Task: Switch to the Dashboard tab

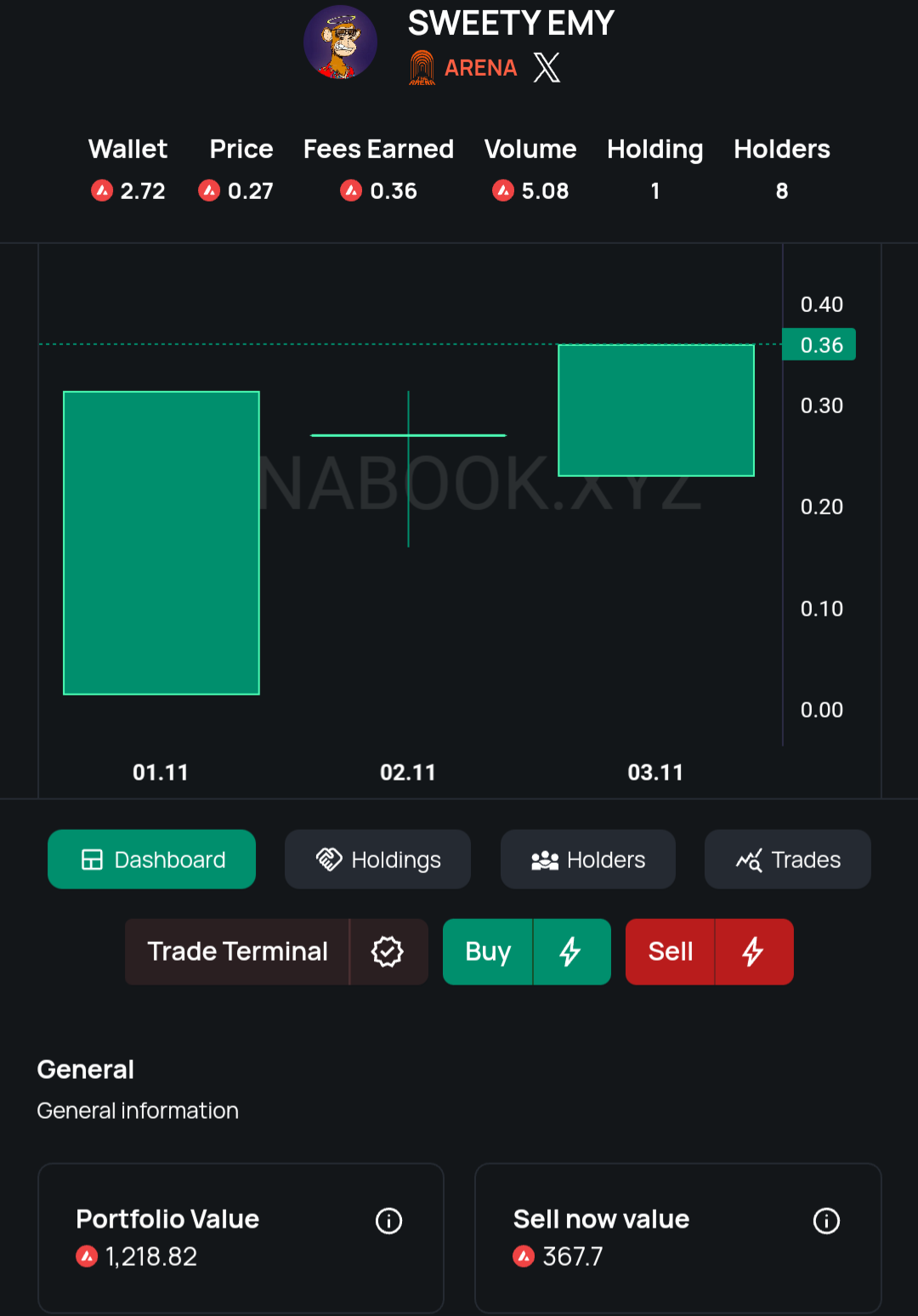Action: coord(152,859)
